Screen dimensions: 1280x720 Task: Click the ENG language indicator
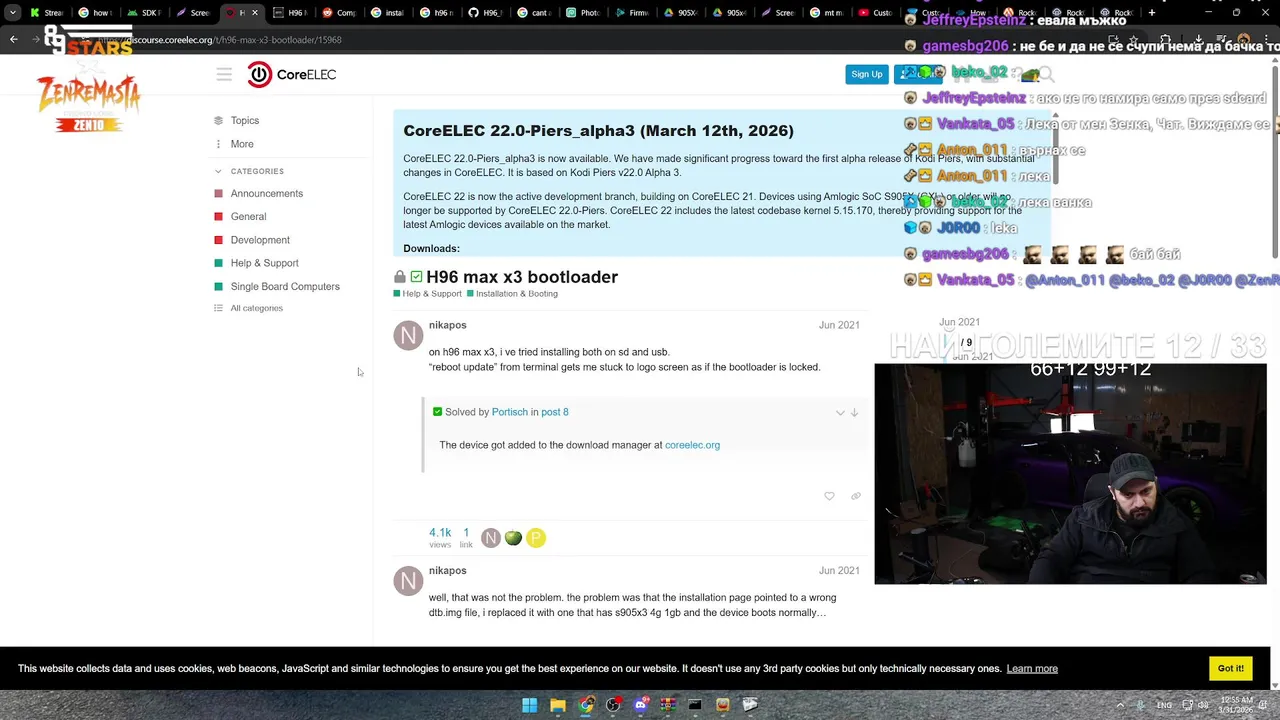point(1164,705)
